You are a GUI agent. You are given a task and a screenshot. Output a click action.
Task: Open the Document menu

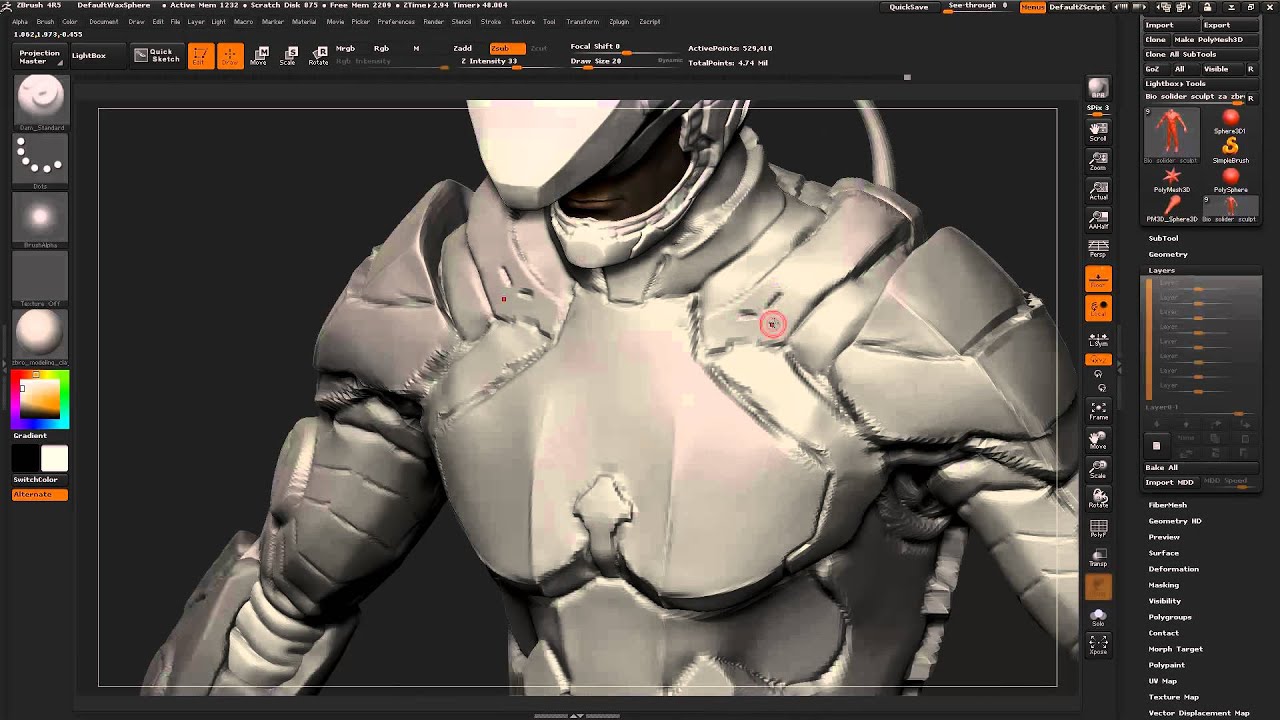[103, 21]
